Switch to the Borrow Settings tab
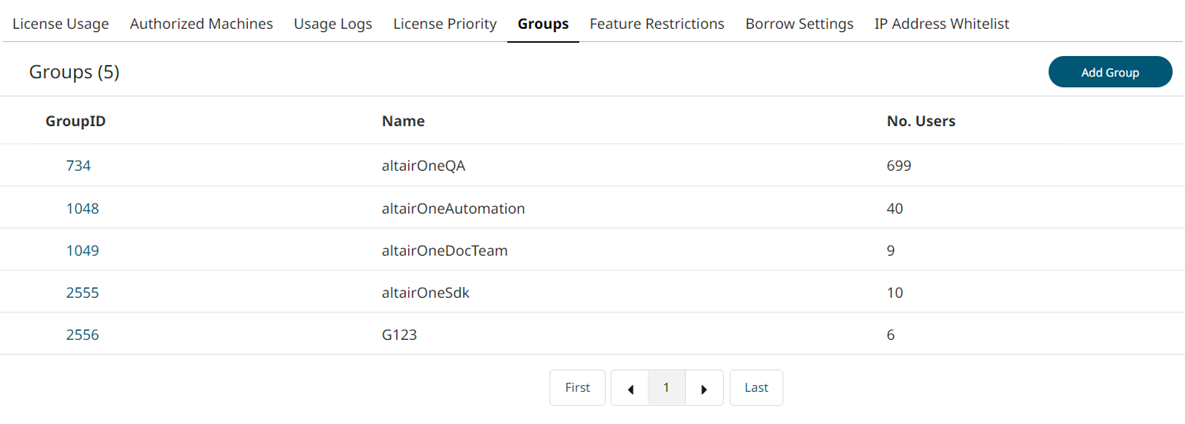Screen dimensions: 1185x424 point(799,23)
